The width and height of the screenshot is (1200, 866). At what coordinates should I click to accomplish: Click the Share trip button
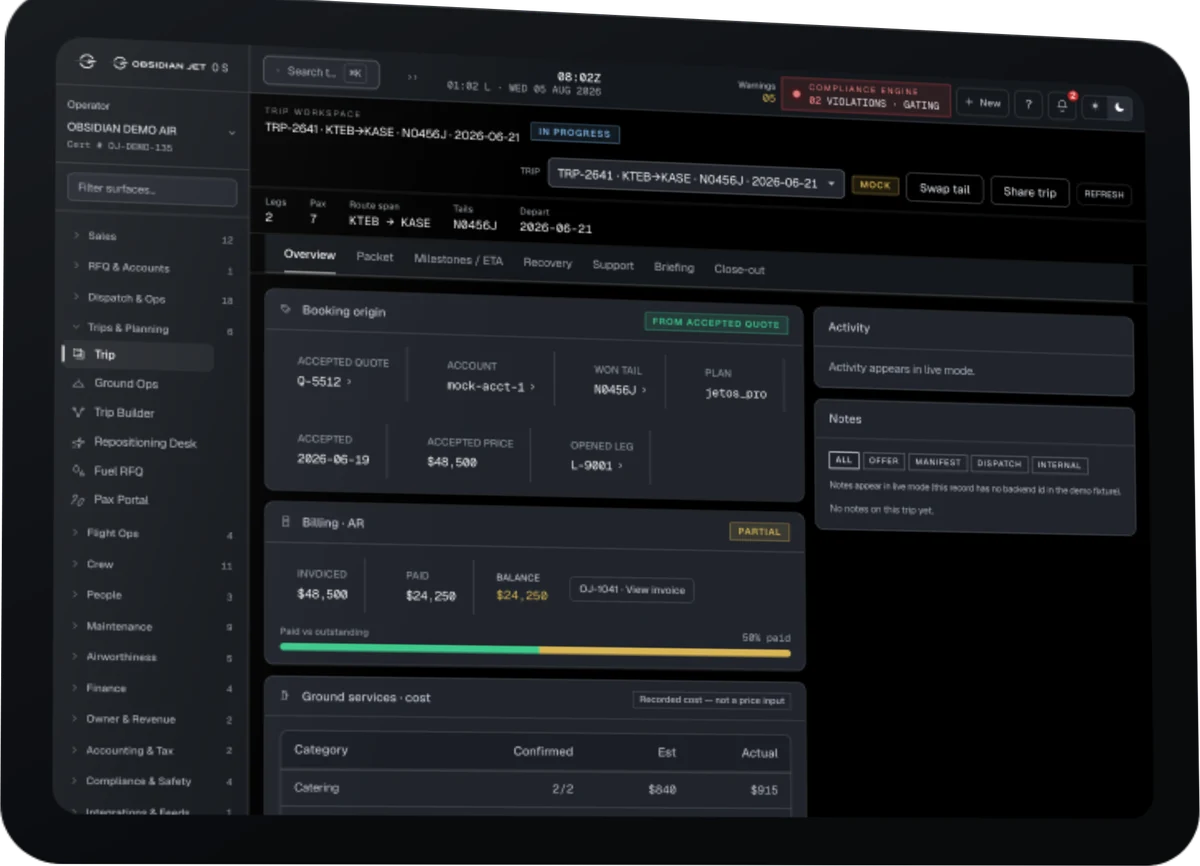pos(1030,192)
